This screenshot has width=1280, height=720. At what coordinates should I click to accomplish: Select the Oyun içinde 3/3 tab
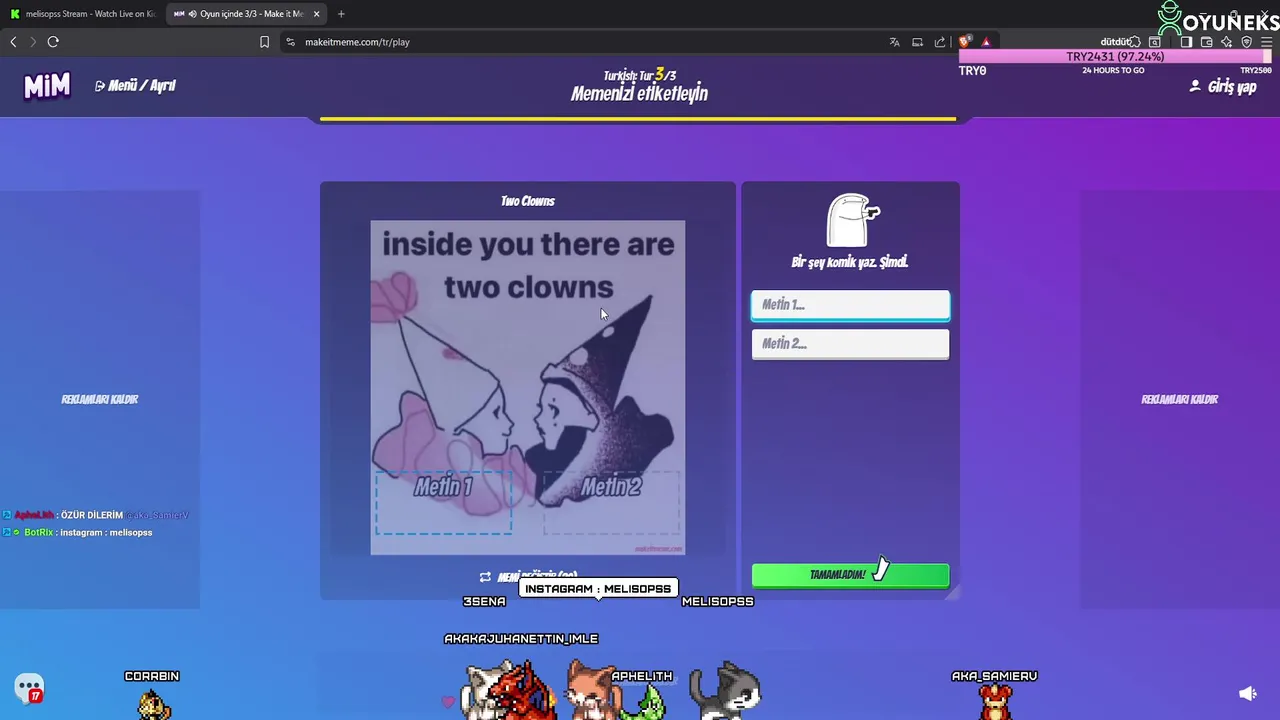(246, 14)
